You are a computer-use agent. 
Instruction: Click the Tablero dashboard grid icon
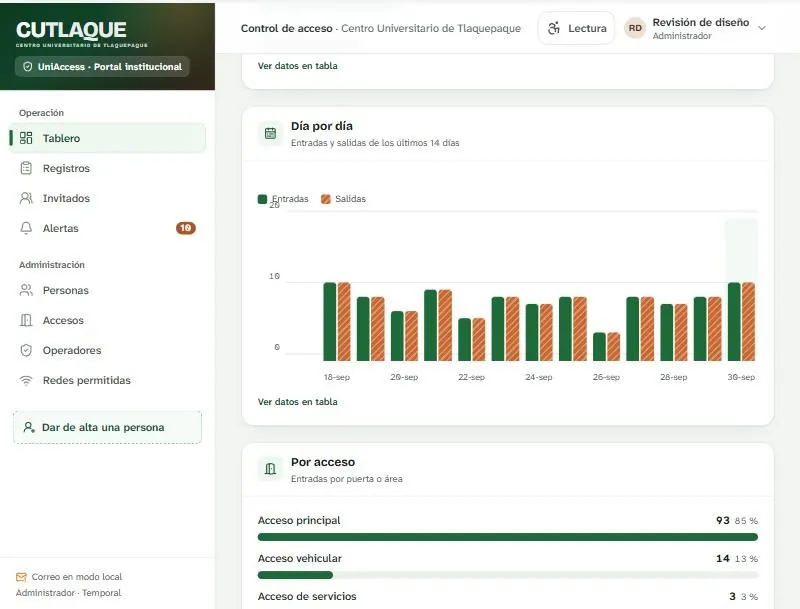26,138
